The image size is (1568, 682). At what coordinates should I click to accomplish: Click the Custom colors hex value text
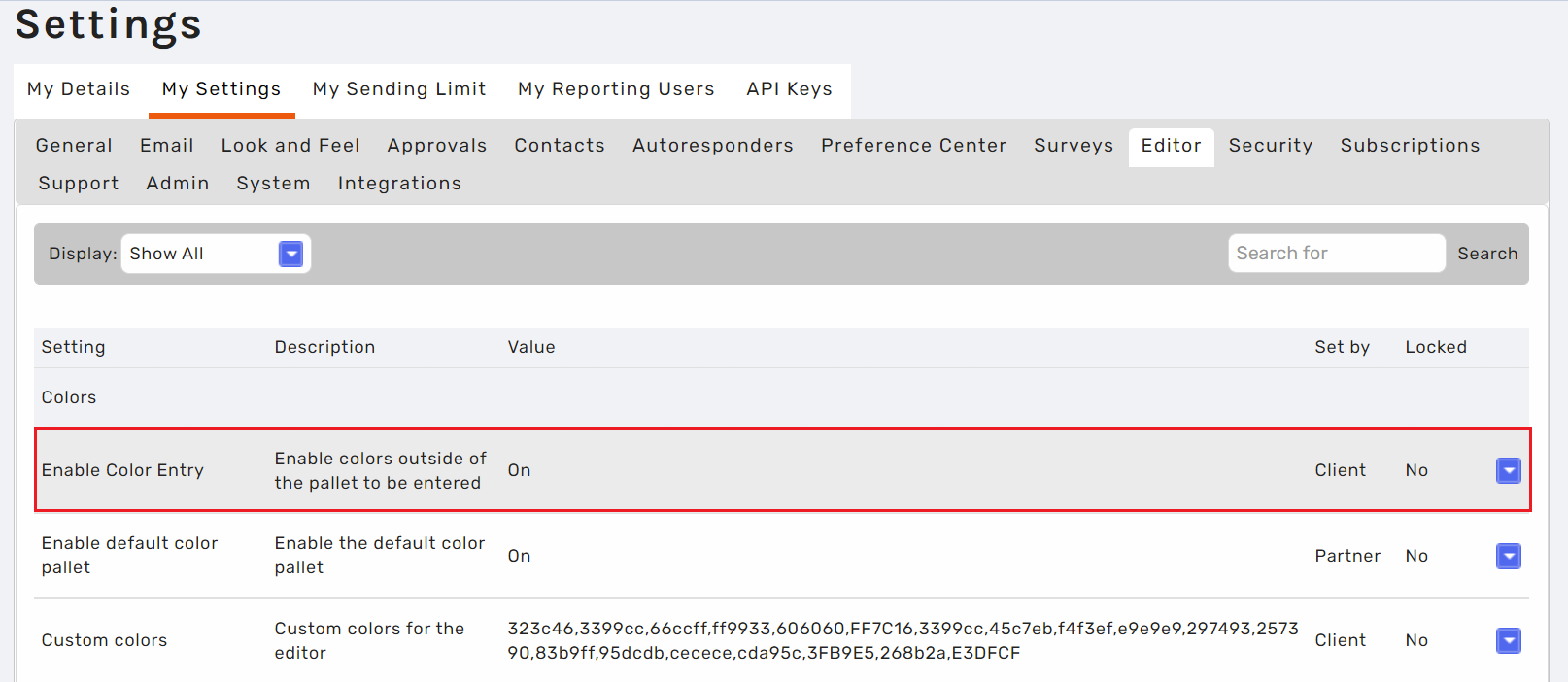coord(903,640)
